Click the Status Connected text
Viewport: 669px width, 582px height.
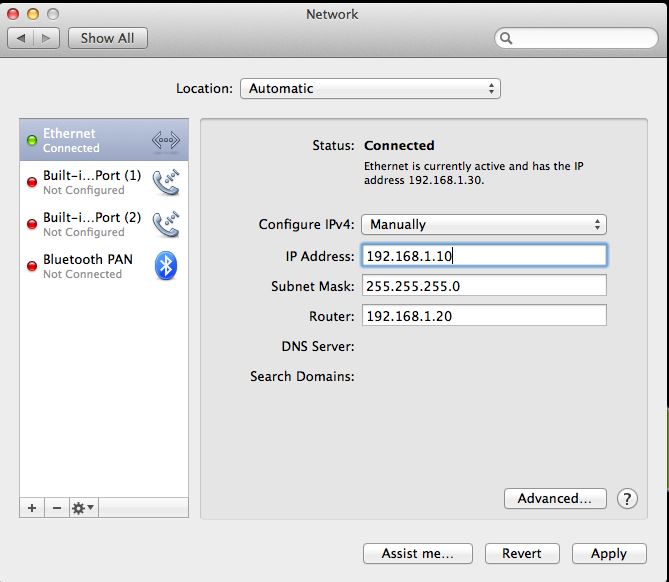coord(399,146)
